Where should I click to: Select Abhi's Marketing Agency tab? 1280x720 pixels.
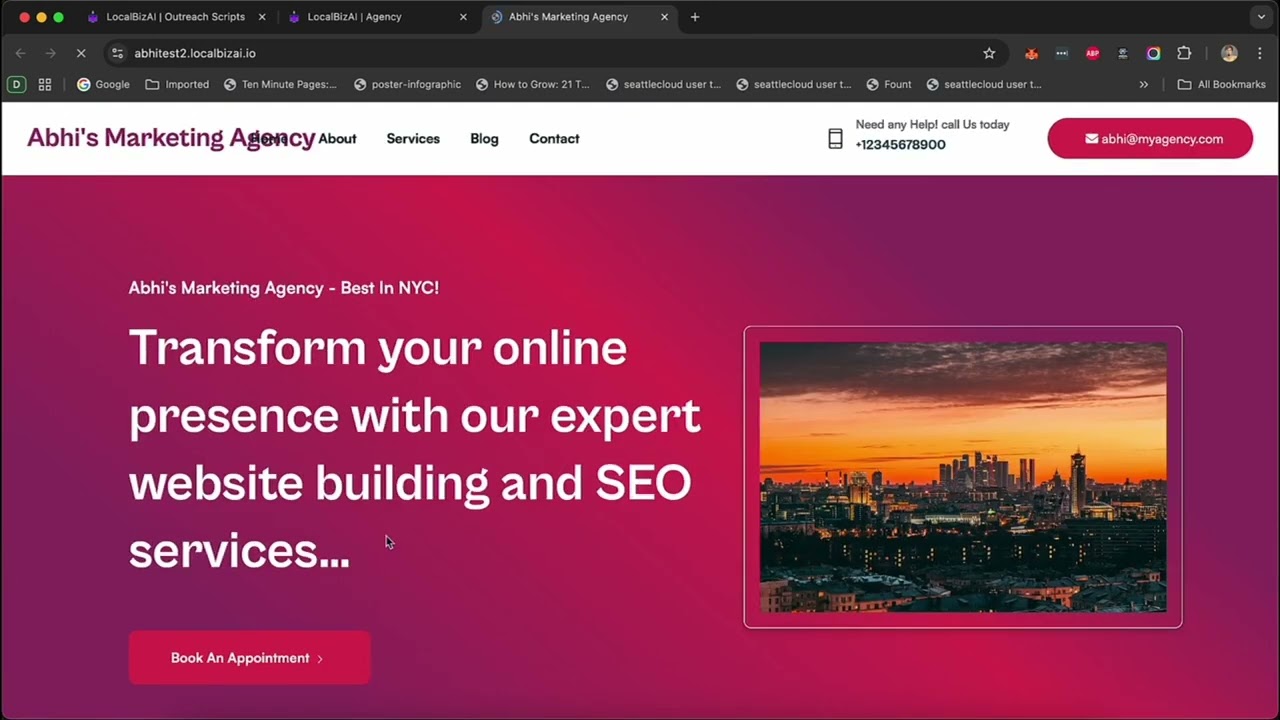pos(568,17)
